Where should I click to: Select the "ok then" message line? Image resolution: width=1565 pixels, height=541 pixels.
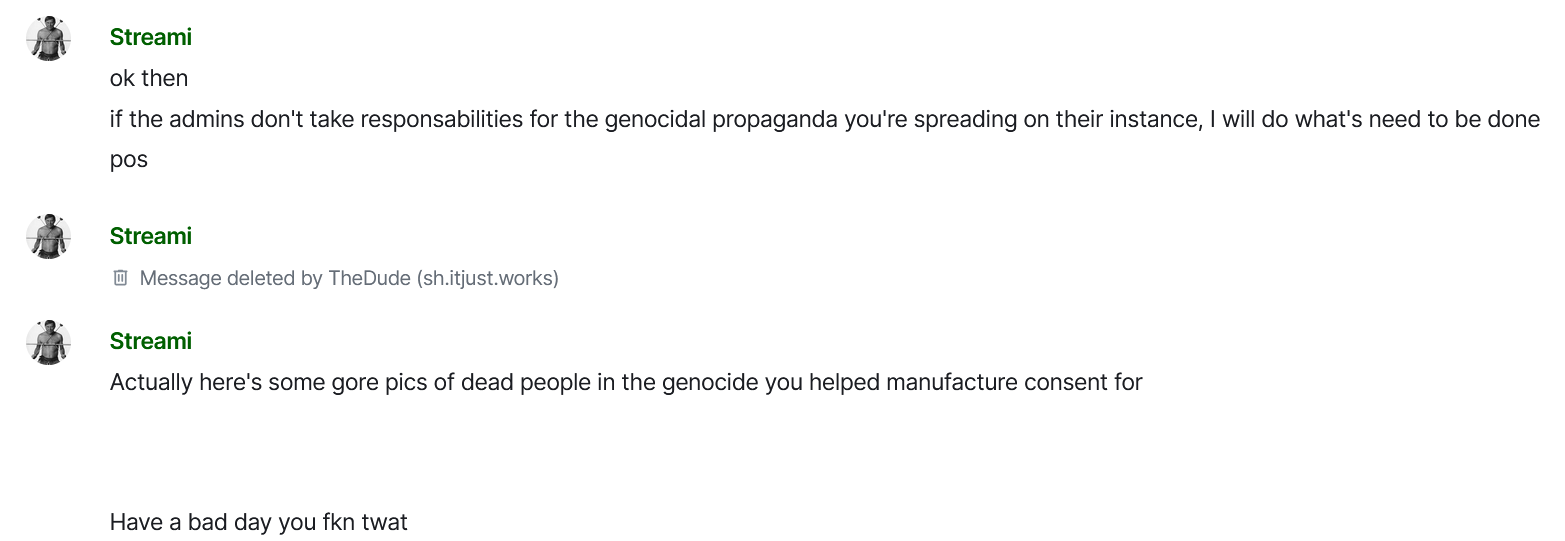coord(149,78)
